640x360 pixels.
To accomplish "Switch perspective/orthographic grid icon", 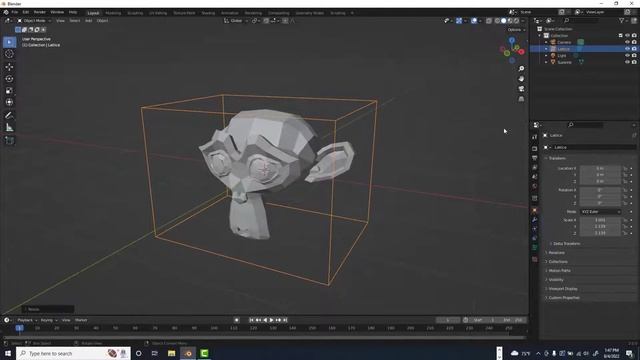I will (521, 99).
